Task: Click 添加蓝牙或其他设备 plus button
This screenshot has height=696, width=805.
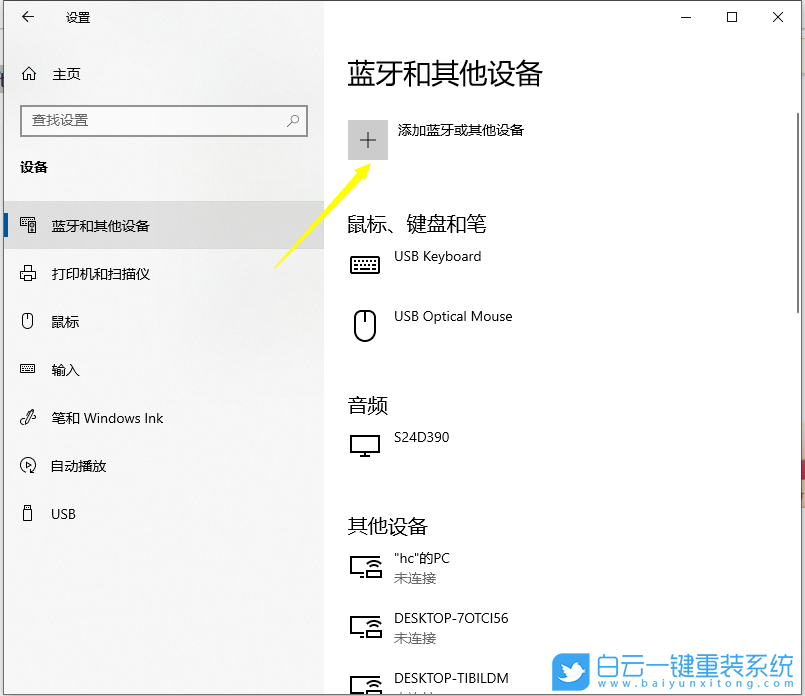Action: pyautogui.click(x=367, y=139)
